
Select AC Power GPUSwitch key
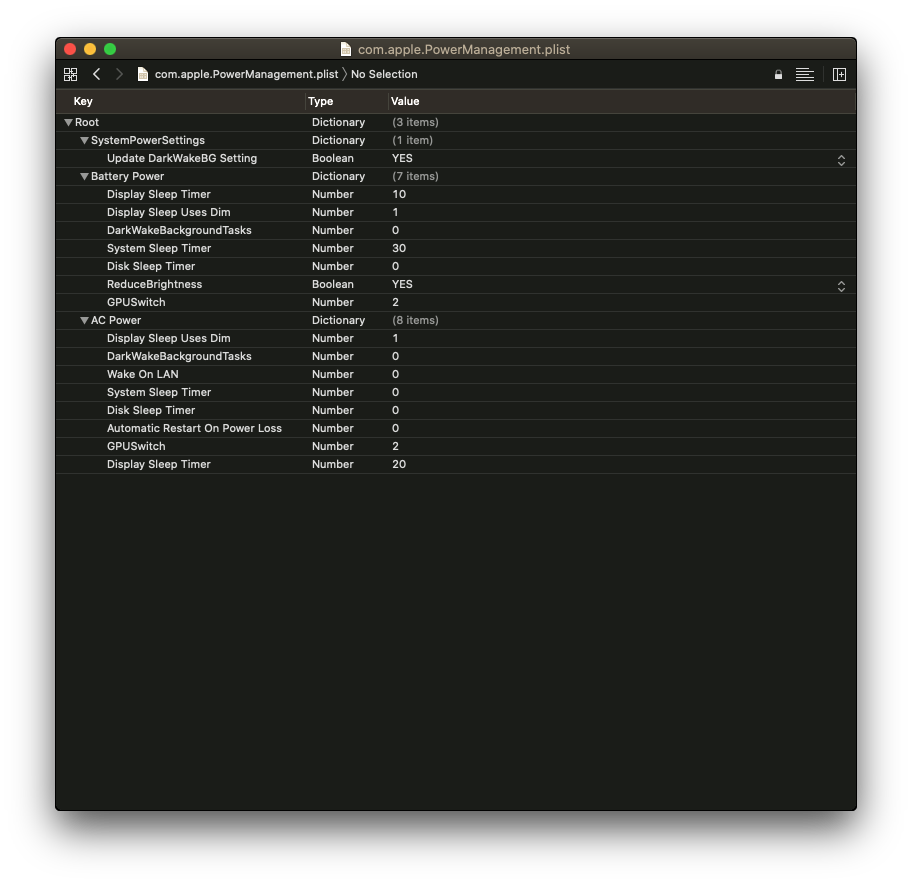[x=136, y=447]
